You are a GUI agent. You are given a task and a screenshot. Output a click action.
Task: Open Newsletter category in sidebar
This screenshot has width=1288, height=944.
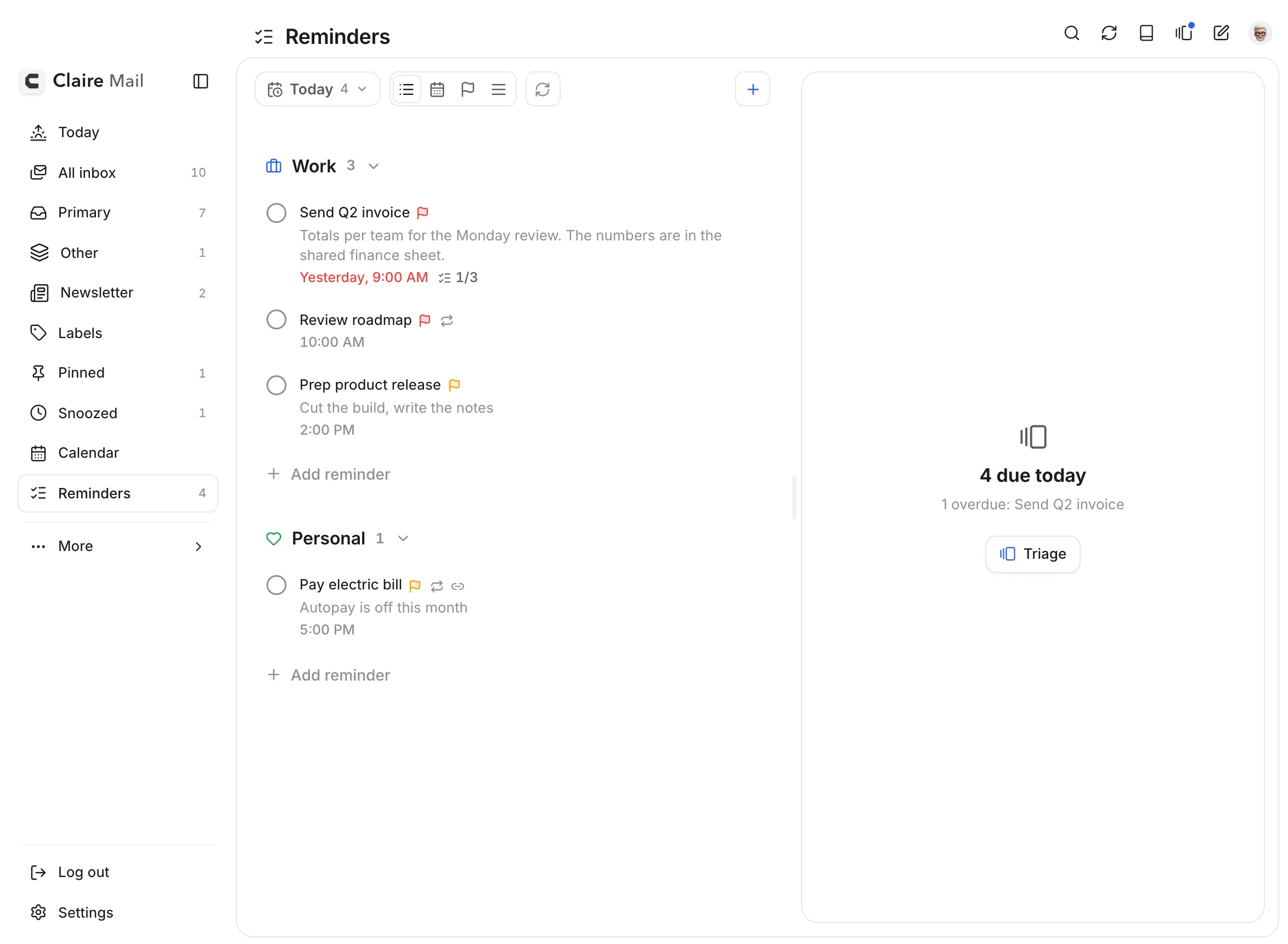pyautogui.click(x=117, y=293)
